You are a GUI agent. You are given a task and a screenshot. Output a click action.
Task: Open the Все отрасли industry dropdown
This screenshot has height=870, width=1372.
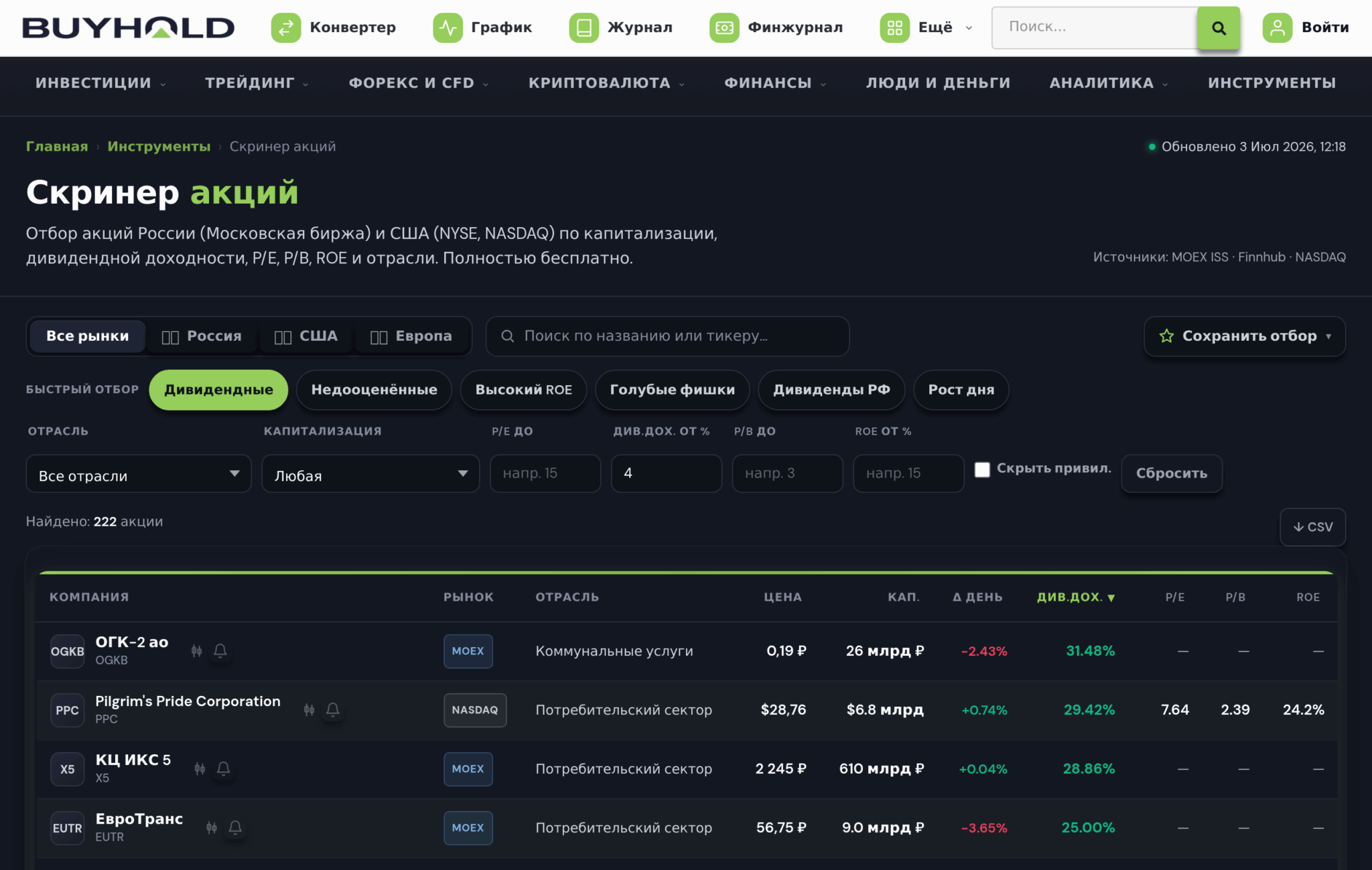(139, 474)
